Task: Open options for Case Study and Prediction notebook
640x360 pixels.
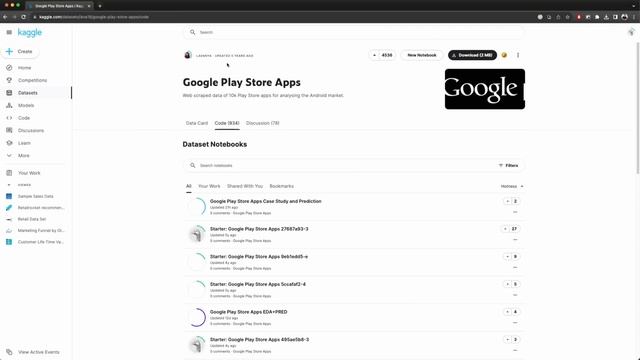Action: click(x=515, y=212)
